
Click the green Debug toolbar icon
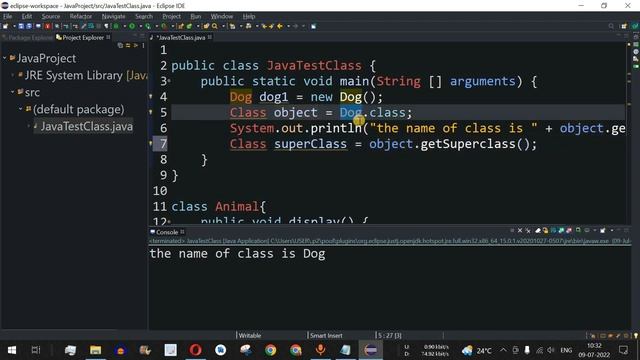pos(116,26)
